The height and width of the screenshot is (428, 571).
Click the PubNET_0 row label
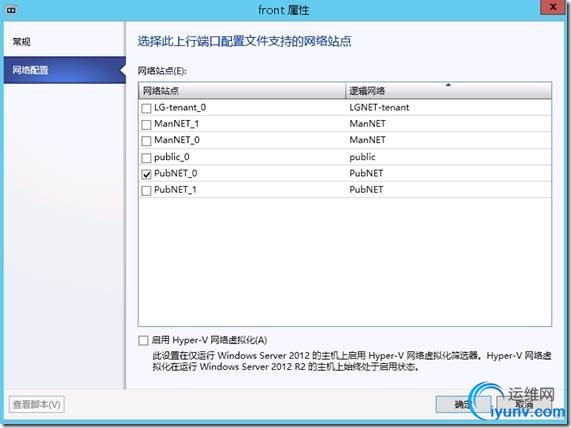pyautogui.click(x=176, y=173)
